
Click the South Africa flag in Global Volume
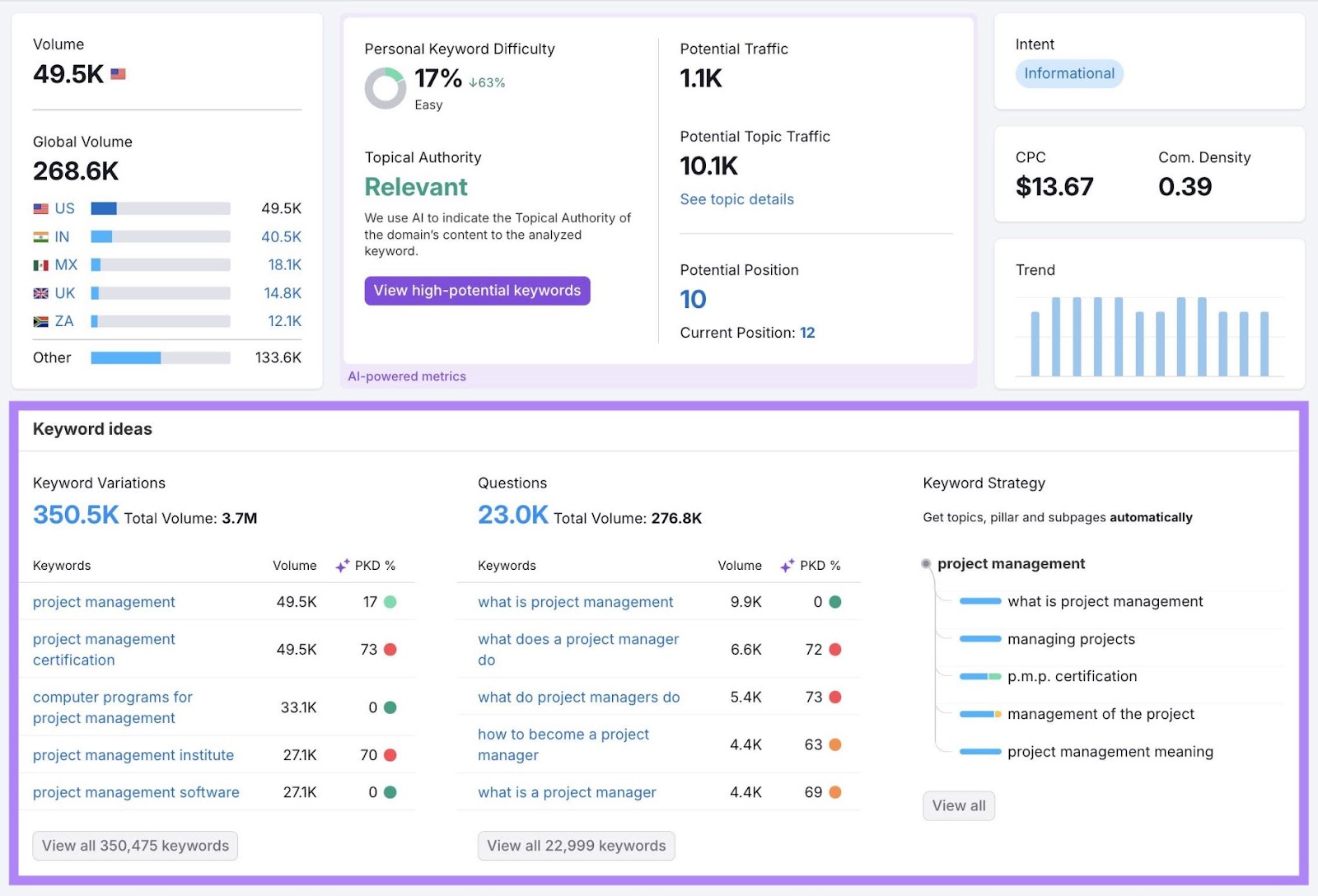click(42, 321)
